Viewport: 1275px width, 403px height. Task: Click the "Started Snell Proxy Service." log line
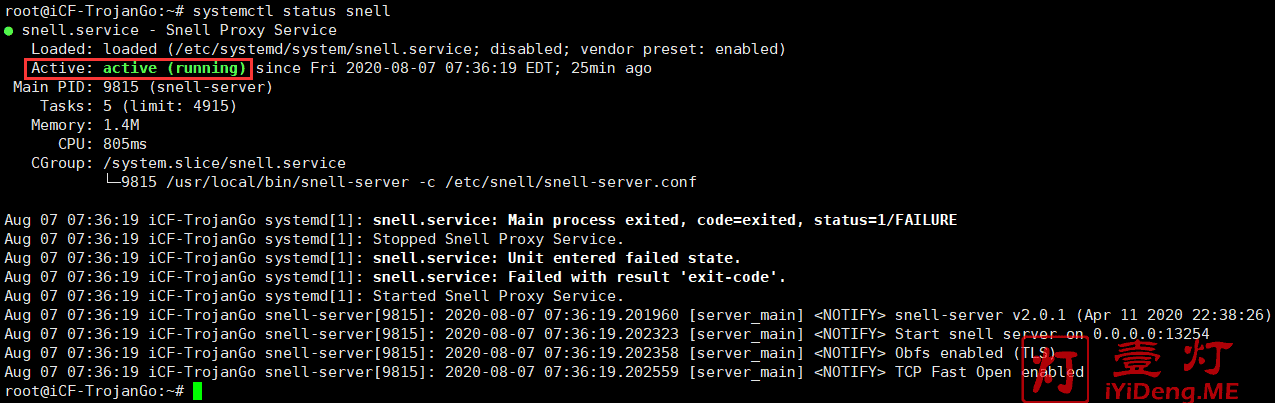point(498,296)
